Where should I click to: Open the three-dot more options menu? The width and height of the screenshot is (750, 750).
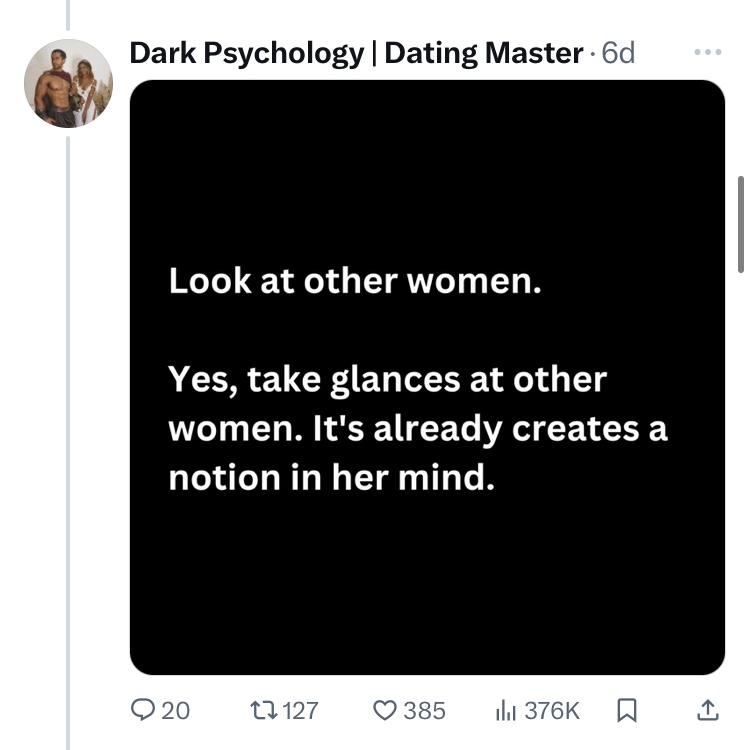706,52
